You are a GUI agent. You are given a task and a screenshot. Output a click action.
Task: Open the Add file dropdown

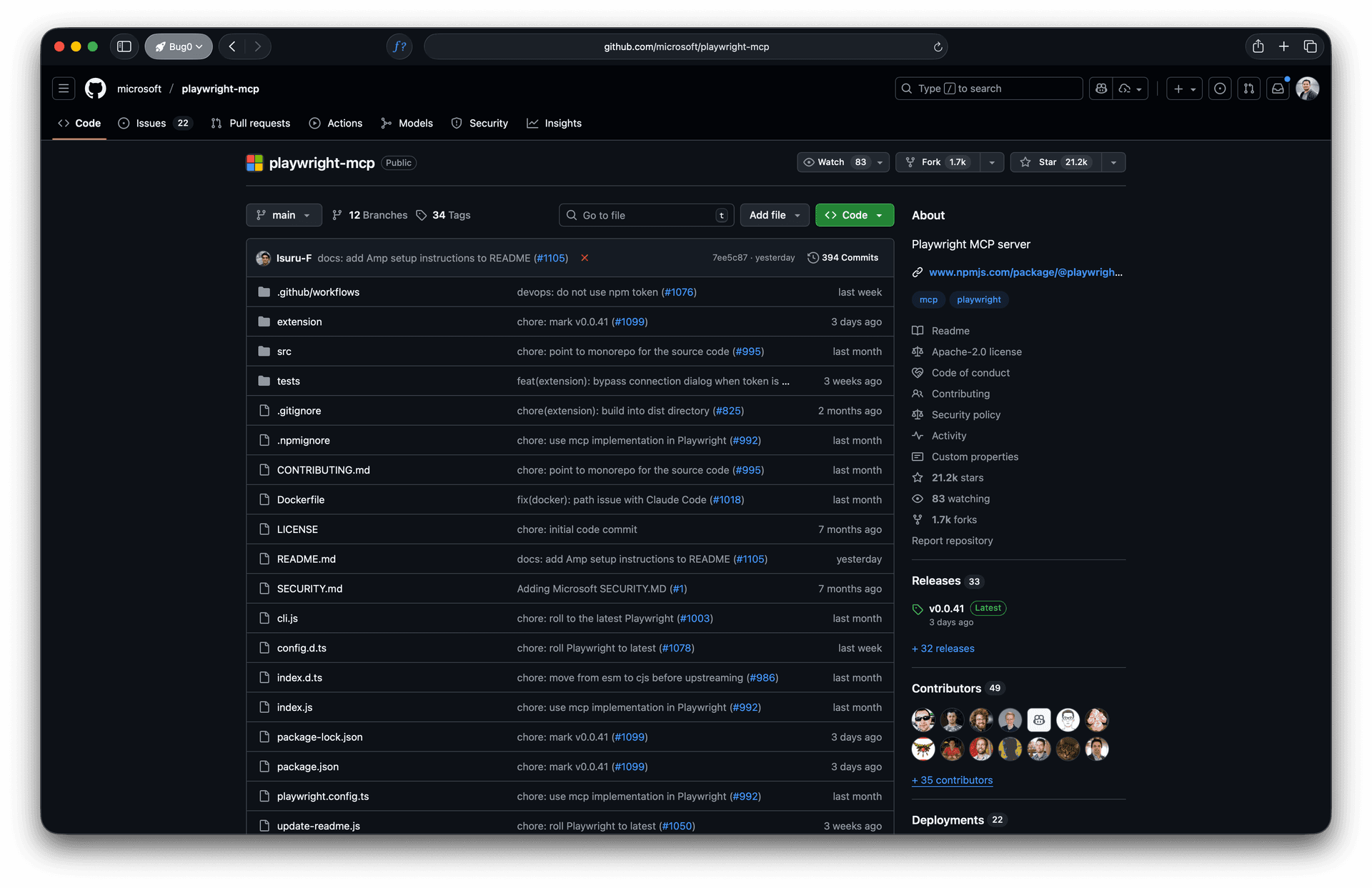[x=774, y=215]
